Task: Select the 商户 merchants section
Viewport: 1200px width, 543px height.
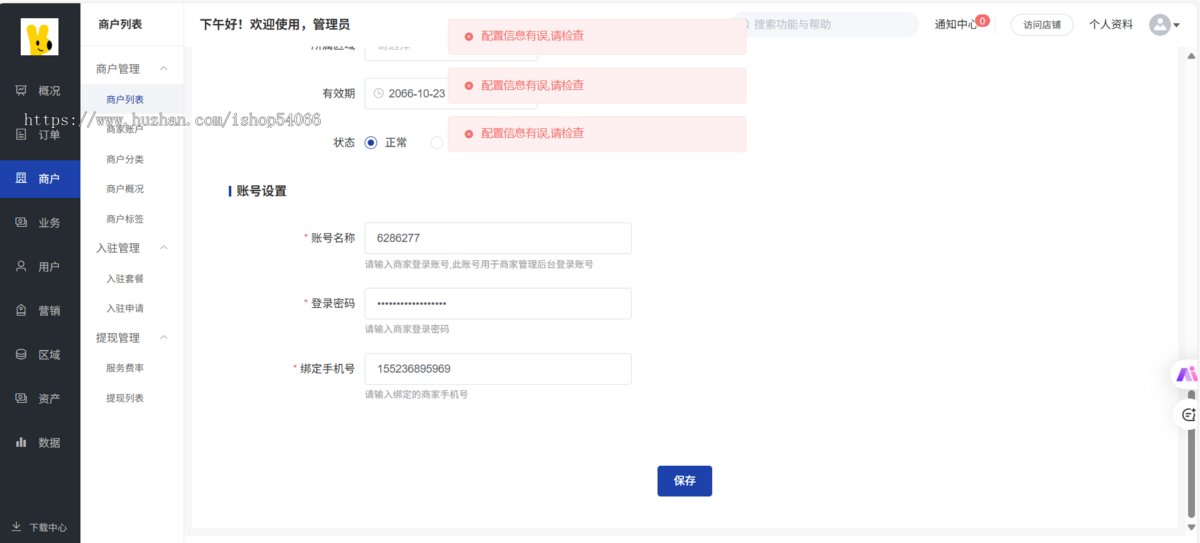Action: [40, 179]
